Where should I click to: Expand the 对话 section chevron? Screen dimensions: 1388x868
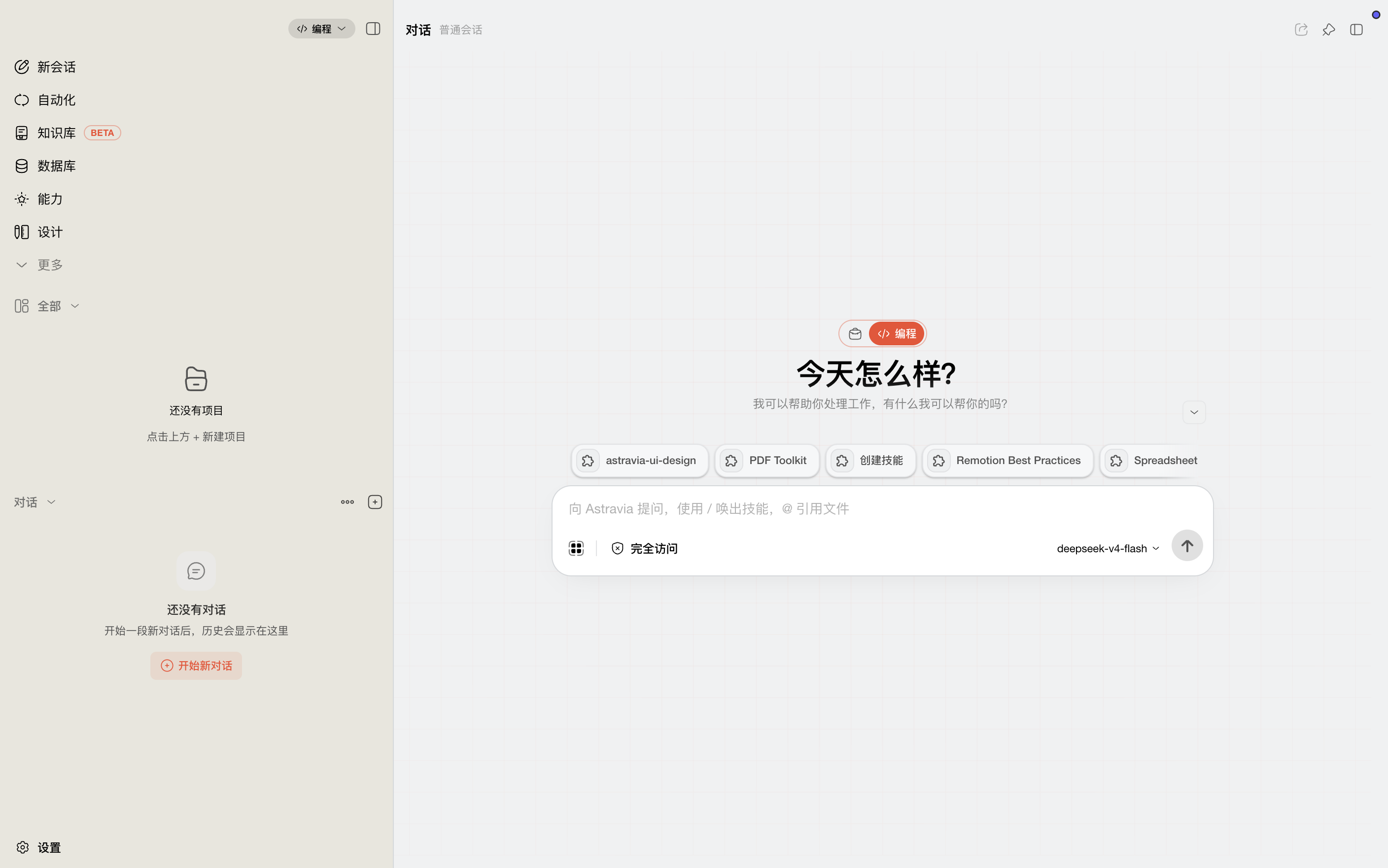(x=51, y=502)
